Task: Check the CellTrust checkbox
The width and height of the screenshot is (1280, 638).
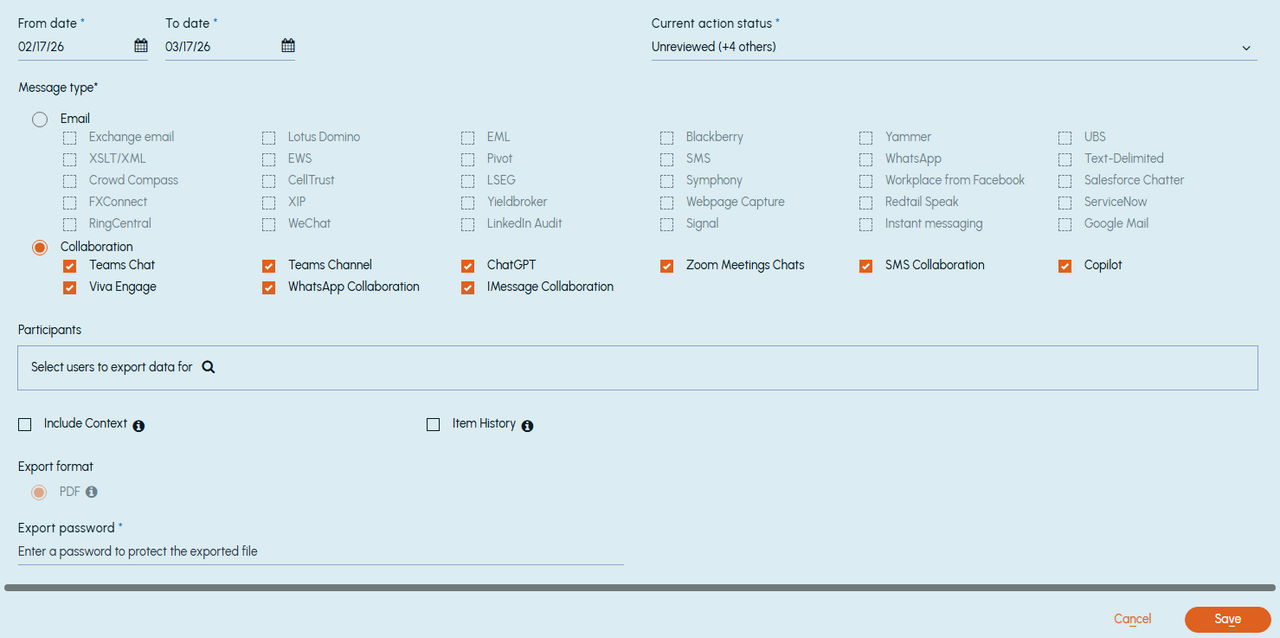Action: (268, 182)
